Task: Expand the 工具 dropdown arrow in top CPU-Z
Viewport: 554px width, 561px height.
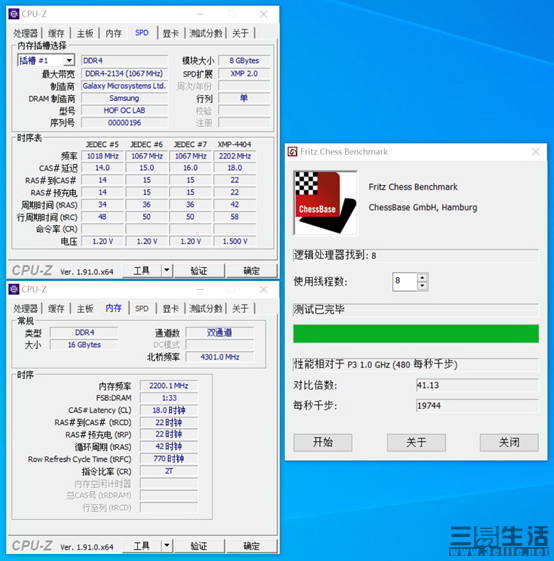Action: coord(166,270)
